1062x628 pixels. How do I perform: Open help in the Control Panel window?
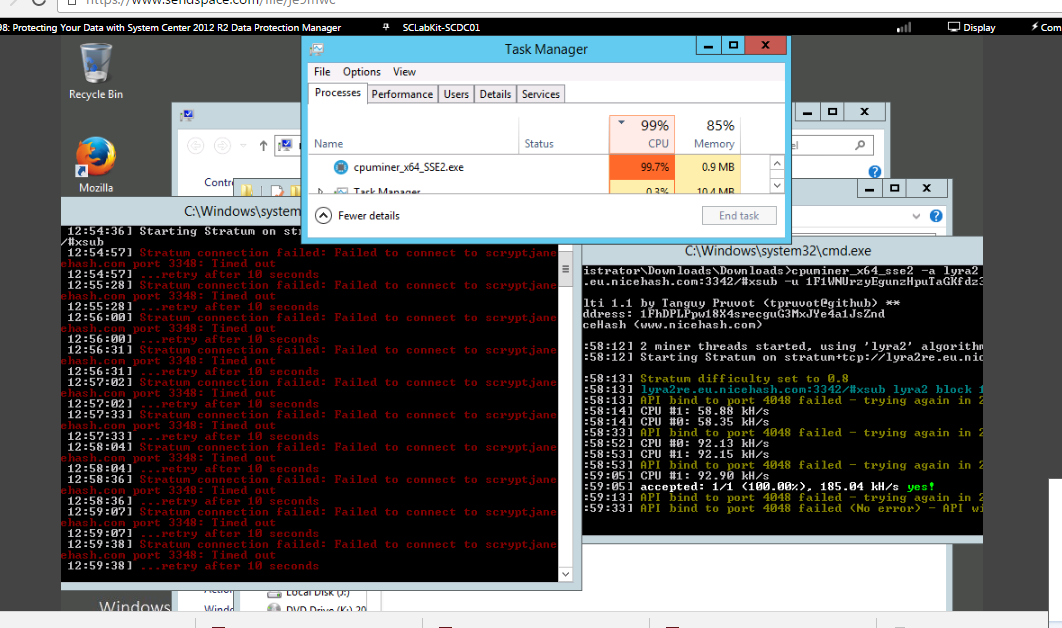tap(875, 171)
